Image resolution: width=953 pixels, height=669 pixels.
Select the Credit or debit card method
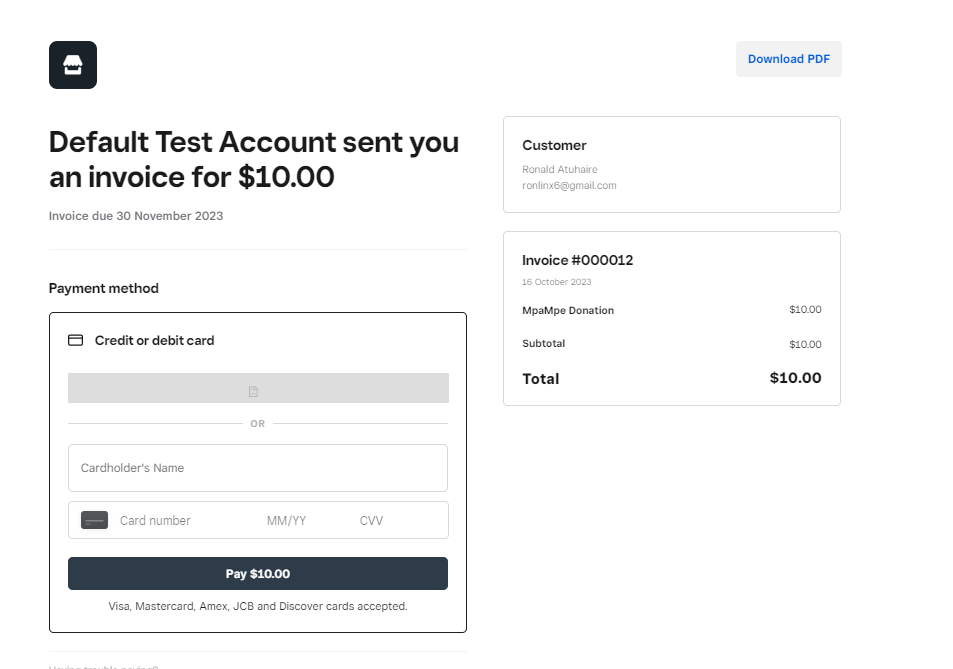point(154,340)
